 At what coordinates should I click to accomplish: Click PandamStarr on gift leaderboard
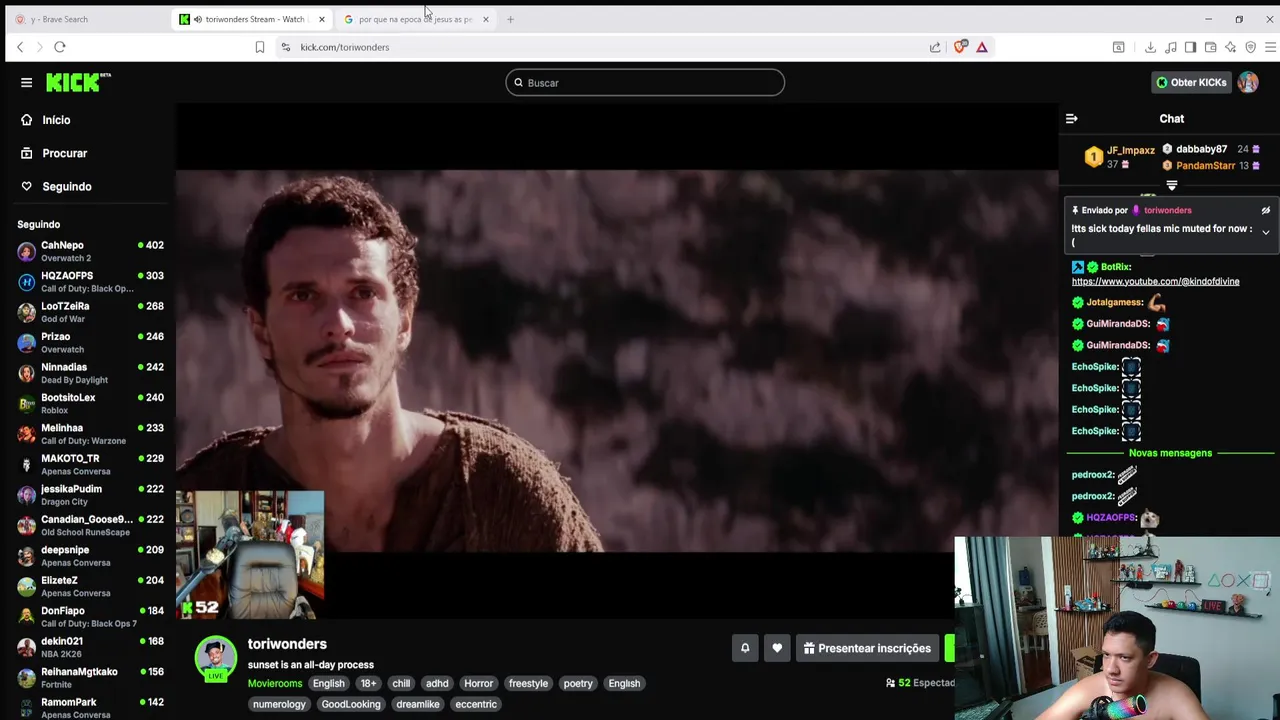[x=1205, y=166]
